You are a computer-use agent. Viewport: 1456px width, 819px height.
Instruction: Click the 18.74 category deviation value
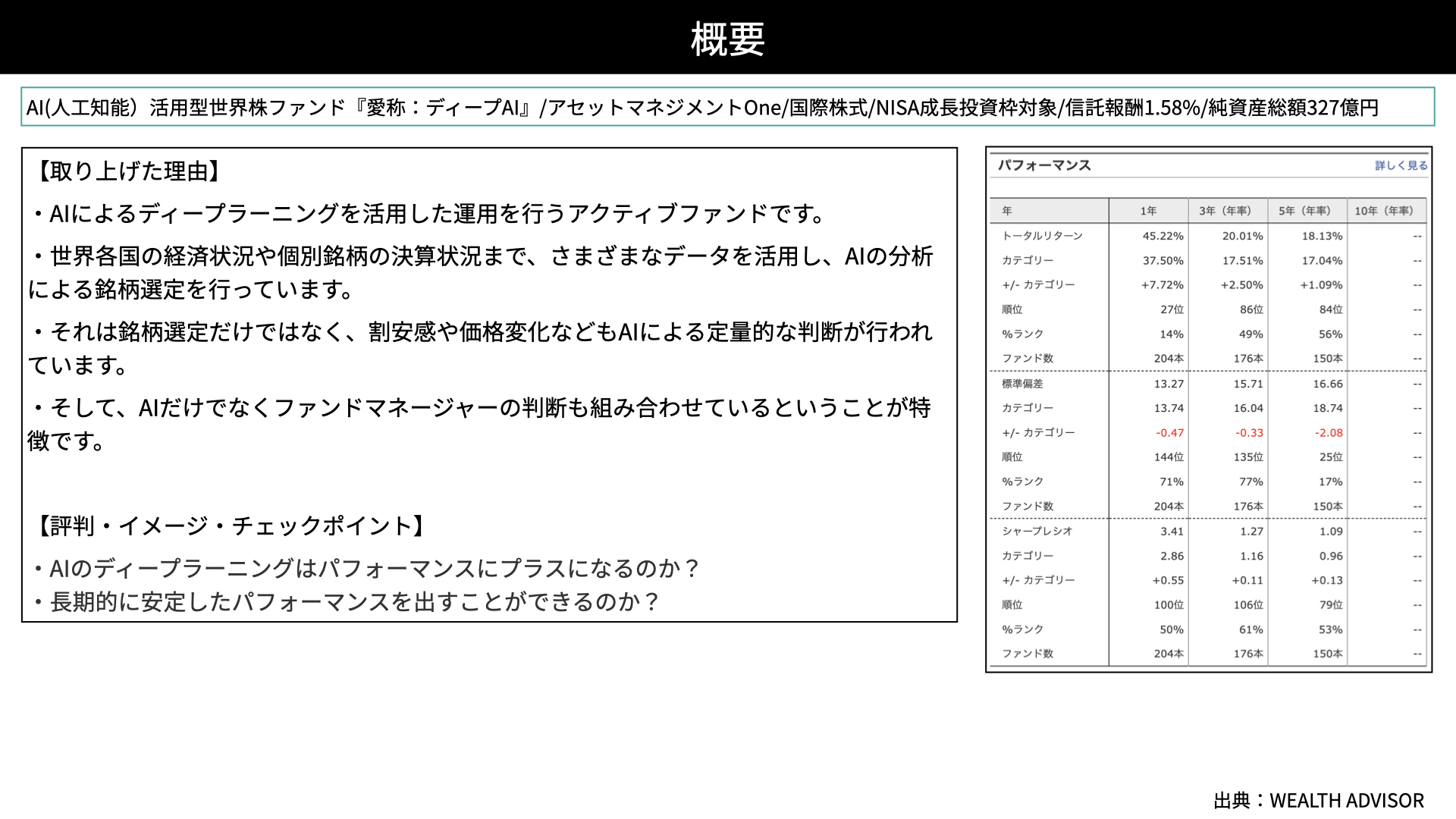(1328, 408)
